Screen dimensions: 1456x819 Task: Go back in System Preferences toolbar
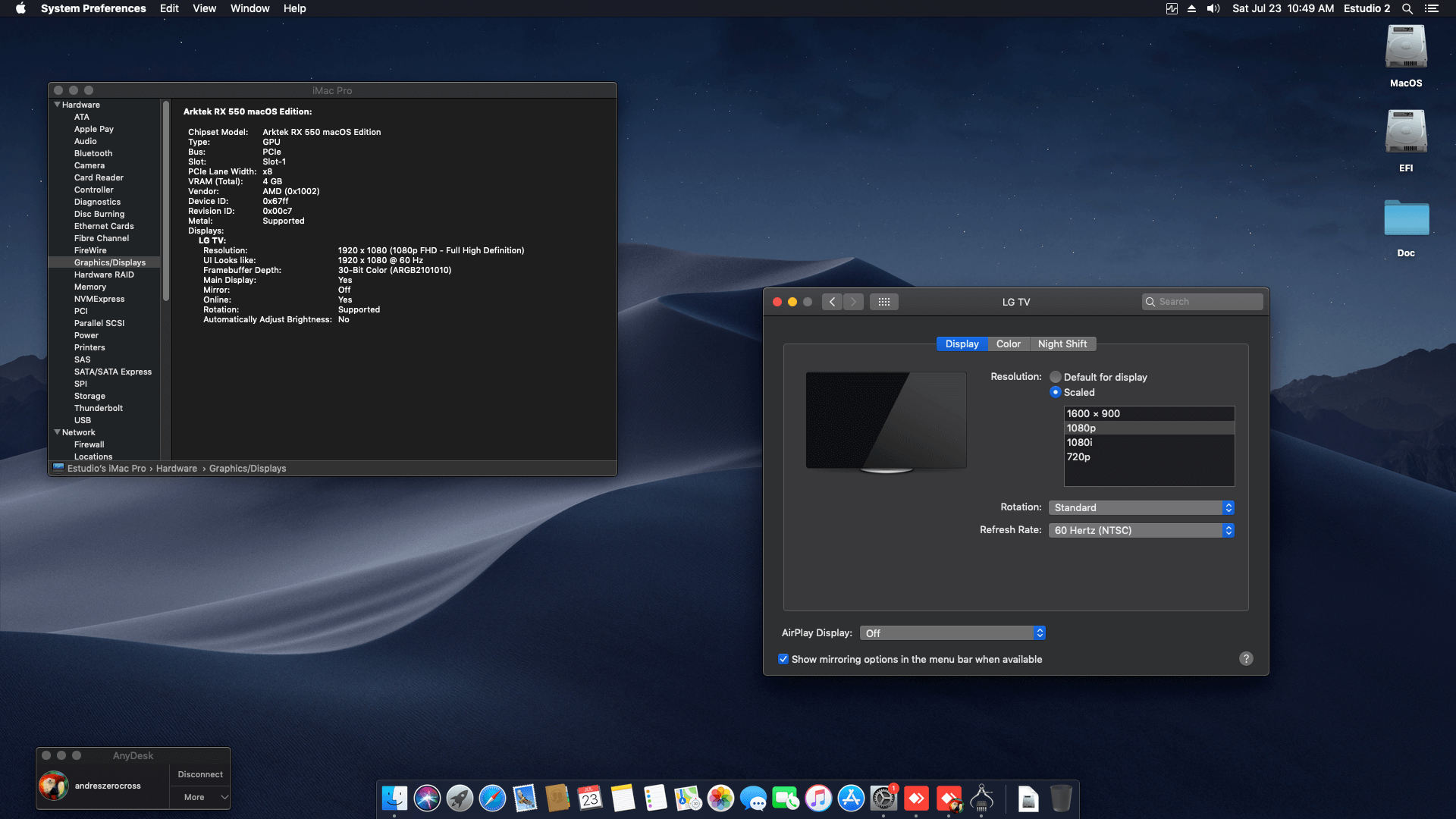point(832,302)
